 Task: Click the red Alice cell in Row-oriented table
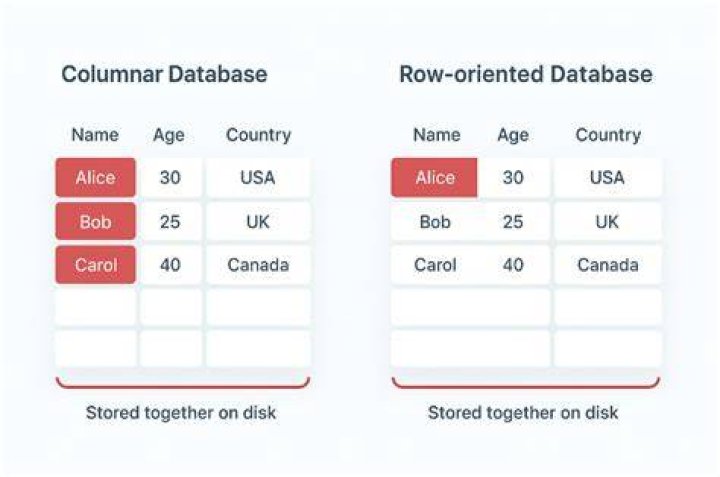tap(434, 177)
